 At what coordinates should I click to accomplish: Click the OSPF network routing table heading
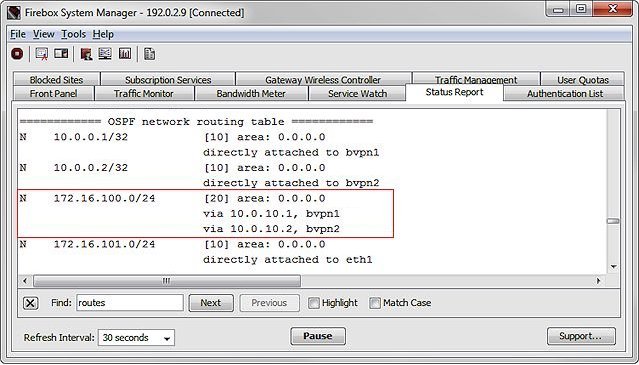tap(196, 122)
